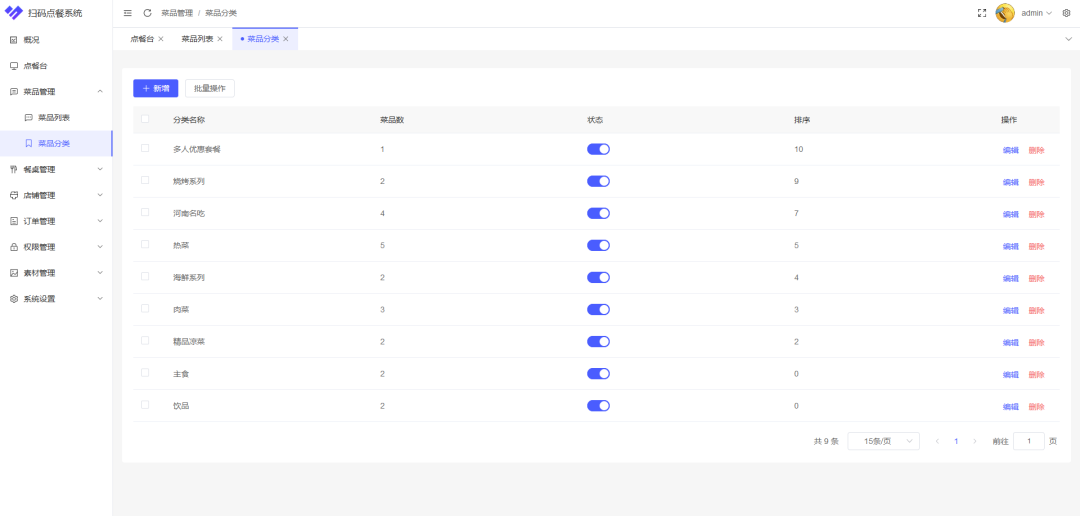Toggle status switch for 多人优惠套餐
Viewport: 1080px width, 516px height.
598,149
